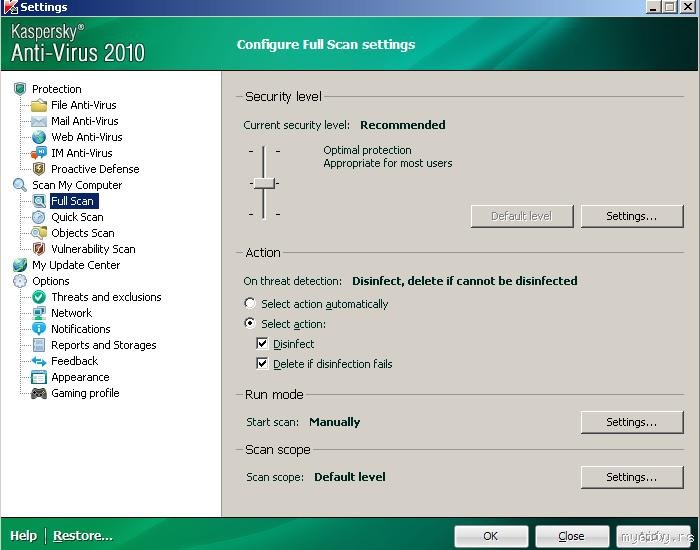Choose Select action automatically option

click(x=250, y=304)
